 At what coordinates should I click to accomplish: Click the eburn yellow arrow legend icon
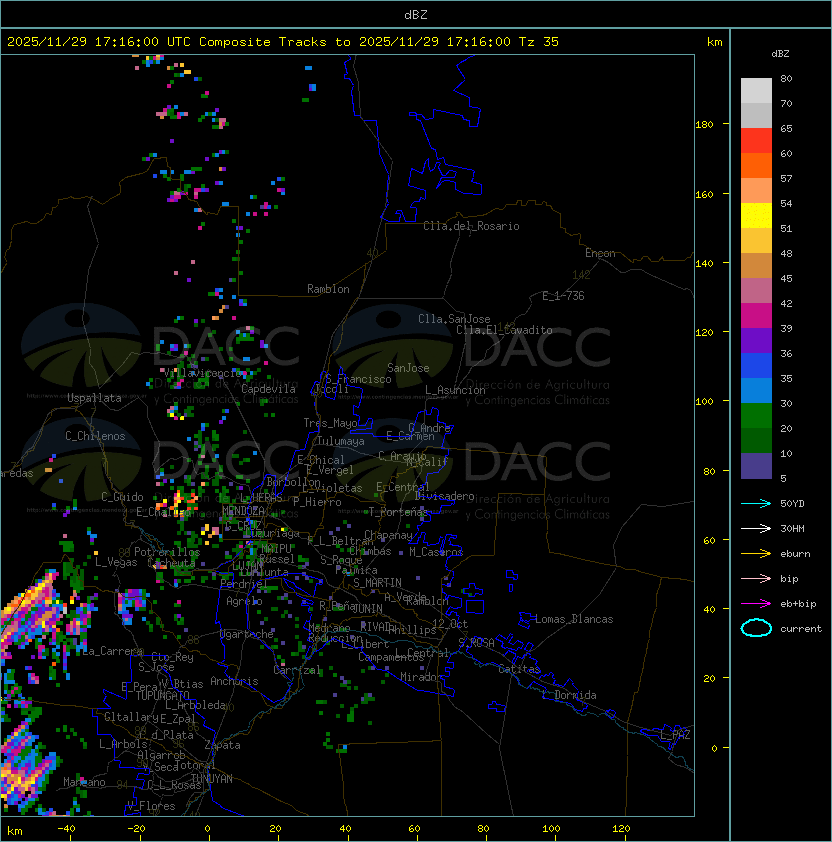coord(756,554)
